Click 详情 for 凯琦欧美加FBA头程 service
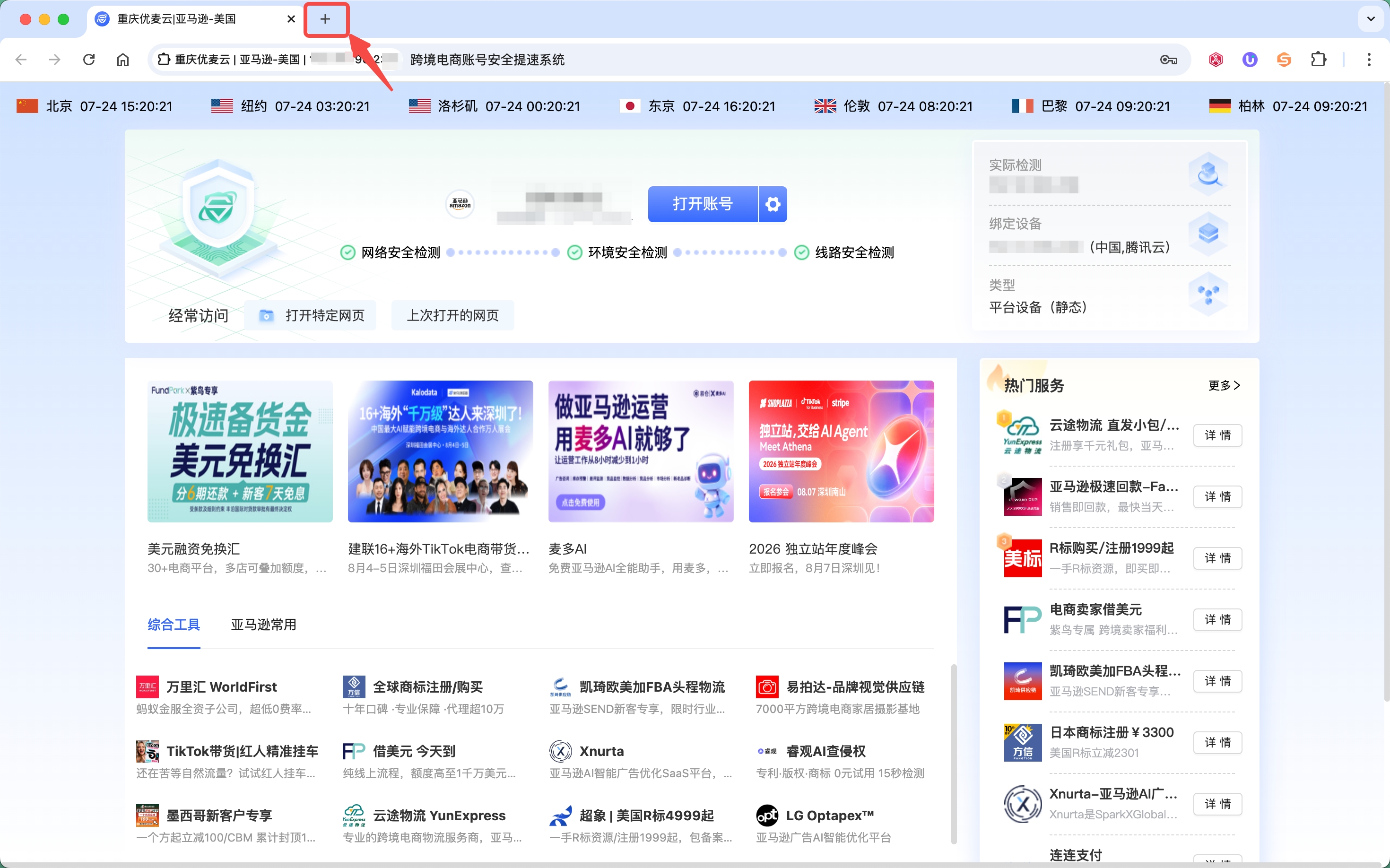The image size is (1390, 868). click(1217, 681)
